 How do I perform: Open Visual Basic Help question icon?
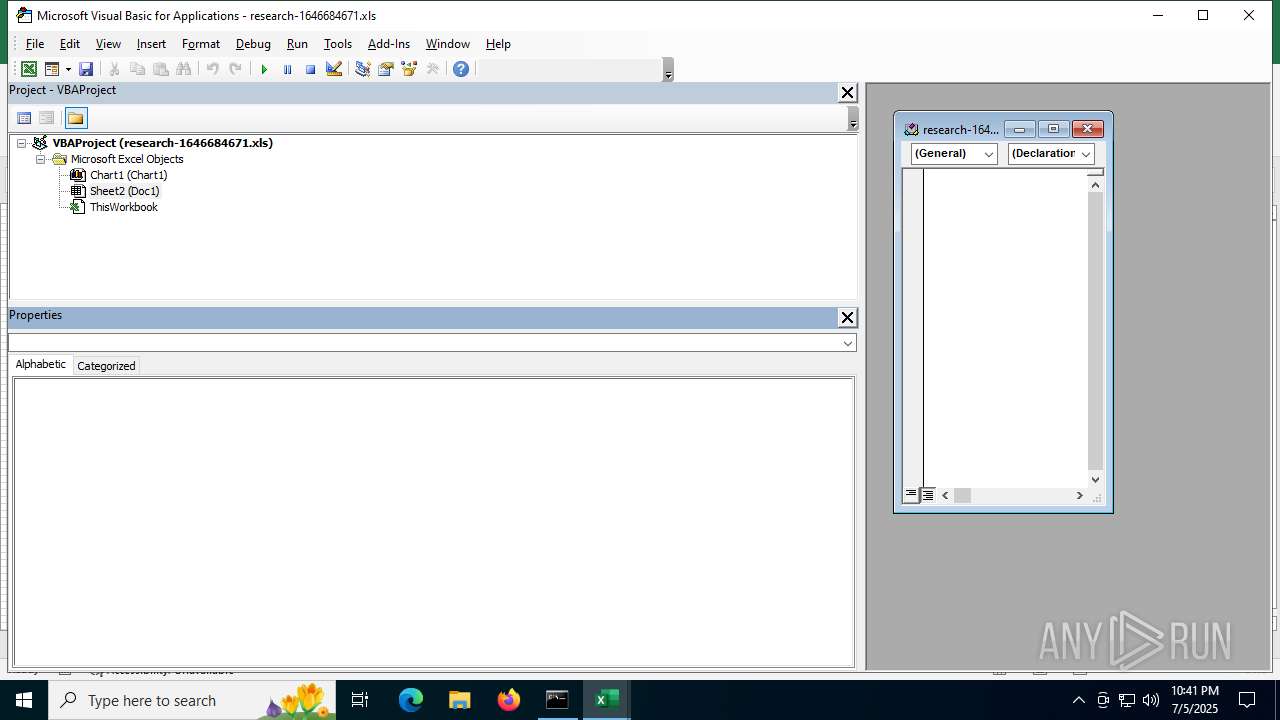[x=461, y=69]
